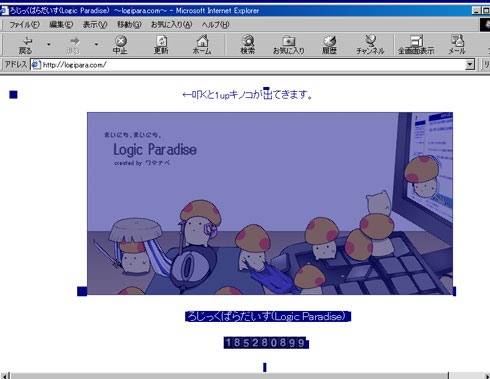The height and width of the screenshot is (379, 490).
Task: Click the page icon in address bar
Action: tap(36, 64)
